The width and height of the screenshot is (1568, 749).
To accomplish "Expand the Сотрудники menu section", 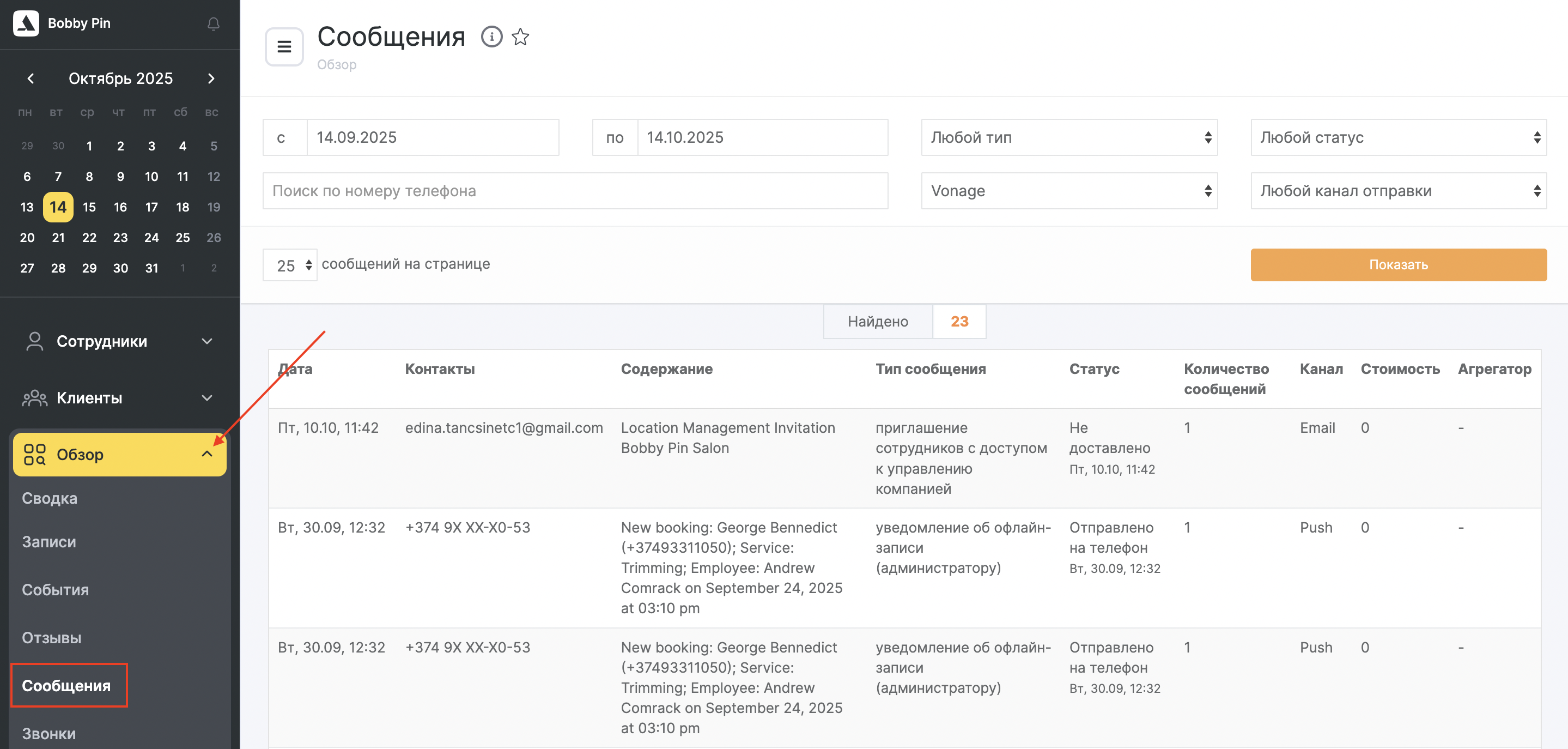I will (x=207, y=341).
